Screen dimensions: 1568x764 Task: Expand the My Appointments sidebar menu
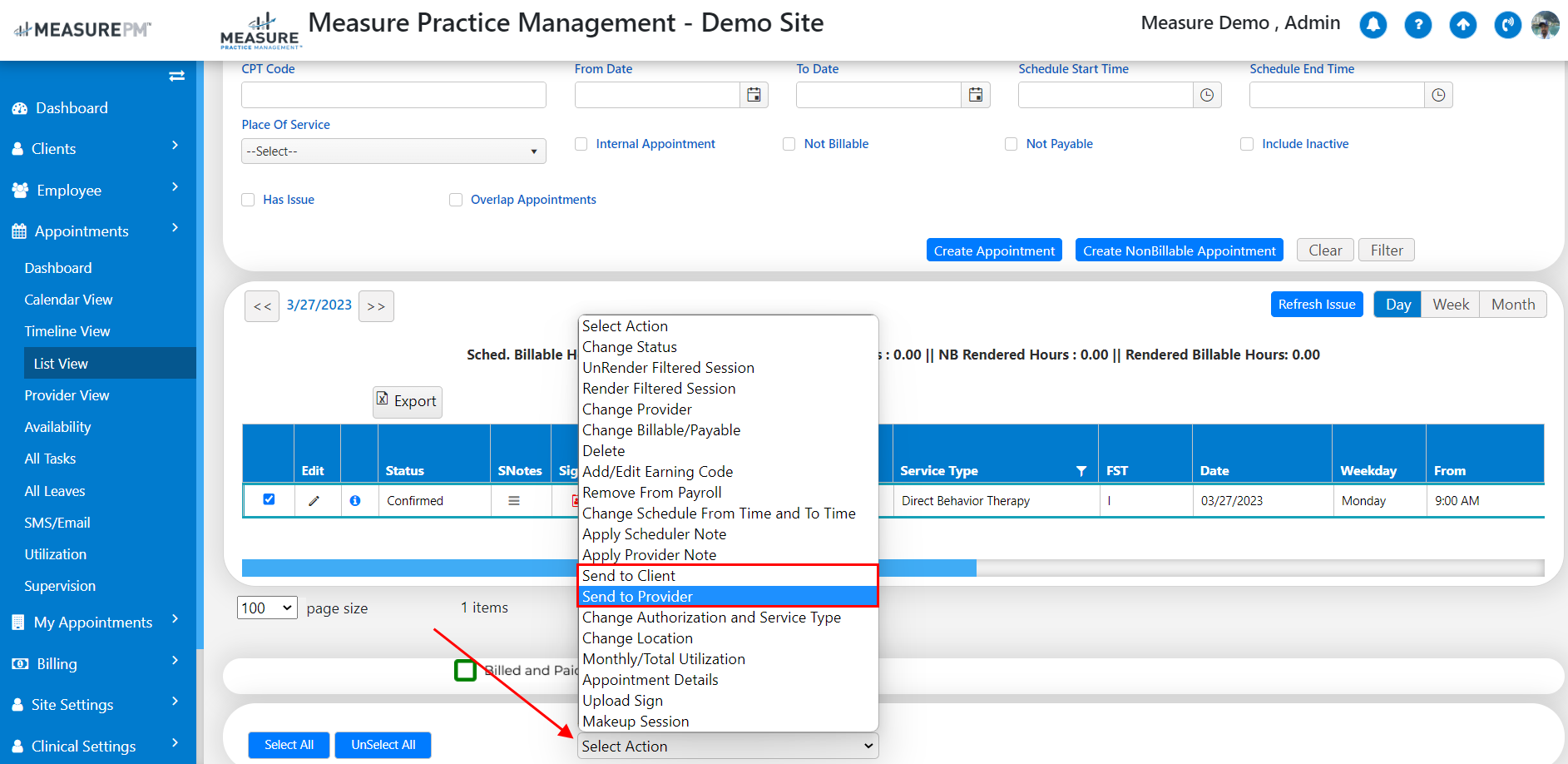175,619
